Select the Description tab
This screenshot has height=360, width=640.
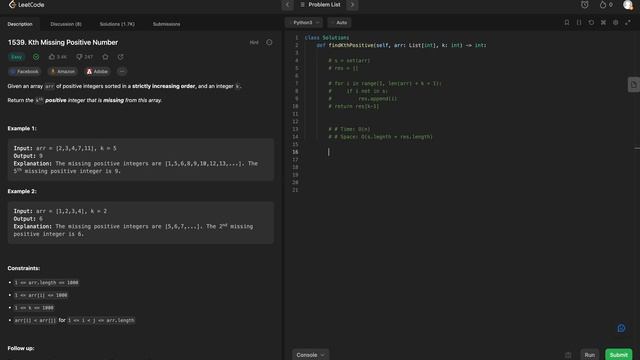[20, 24]
